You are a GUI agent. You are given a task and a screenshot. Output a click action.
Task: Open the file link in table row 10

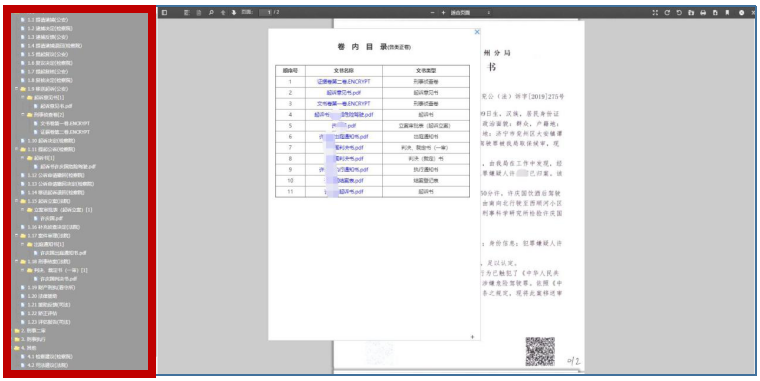point(344,181)
